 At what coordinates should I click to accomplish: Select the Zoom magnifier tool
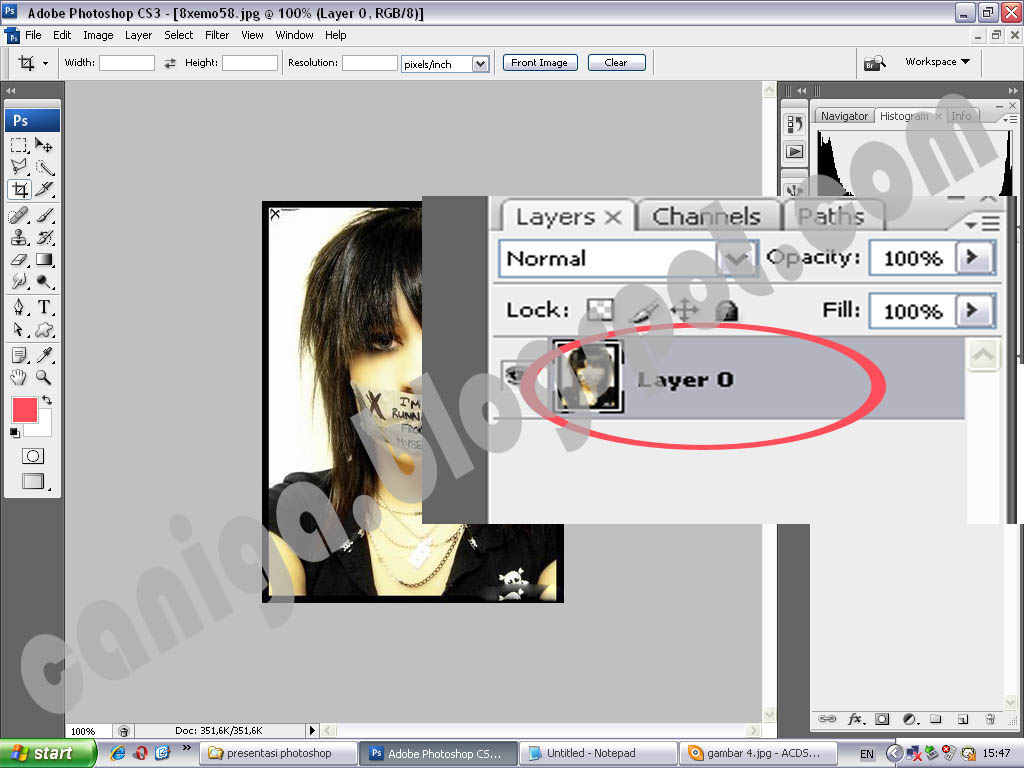(x=44, y=377)
